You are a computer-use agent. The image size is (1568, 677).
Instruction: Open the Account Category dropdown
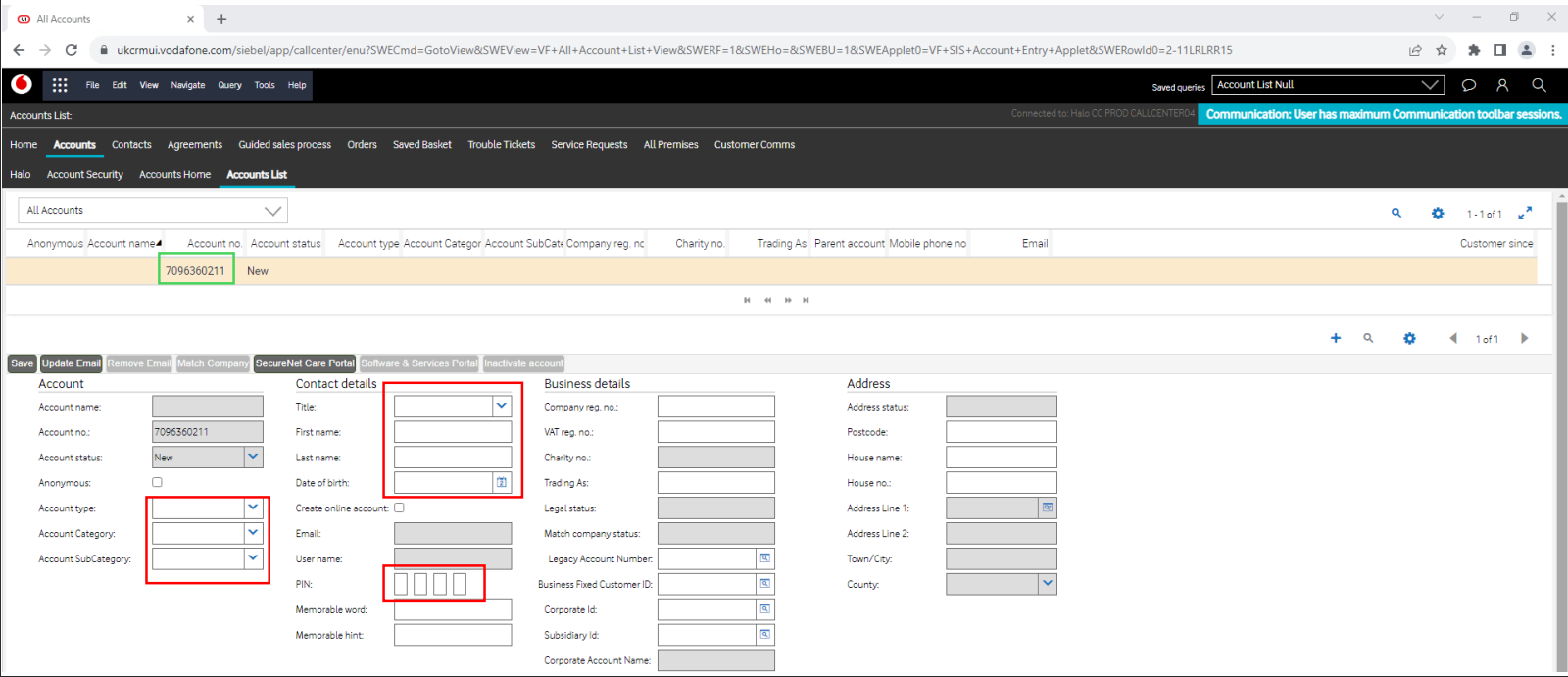click(x=254, y=533)
